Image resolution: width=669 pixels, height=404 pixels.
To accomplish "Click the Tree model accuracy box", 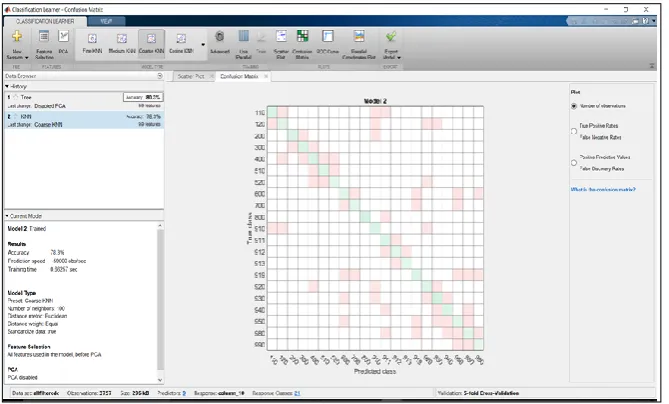I will click(143, 97).
